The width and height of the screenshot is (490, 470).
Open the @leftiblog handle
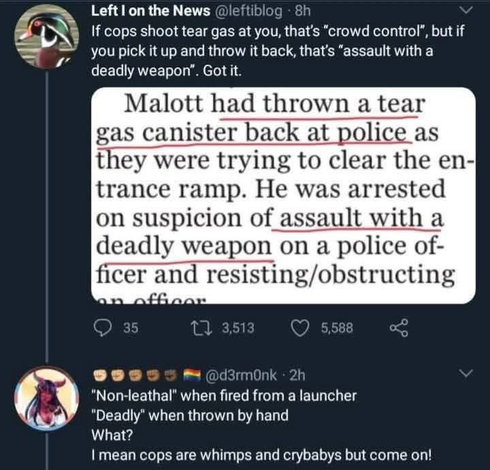(x=250, y=11)
